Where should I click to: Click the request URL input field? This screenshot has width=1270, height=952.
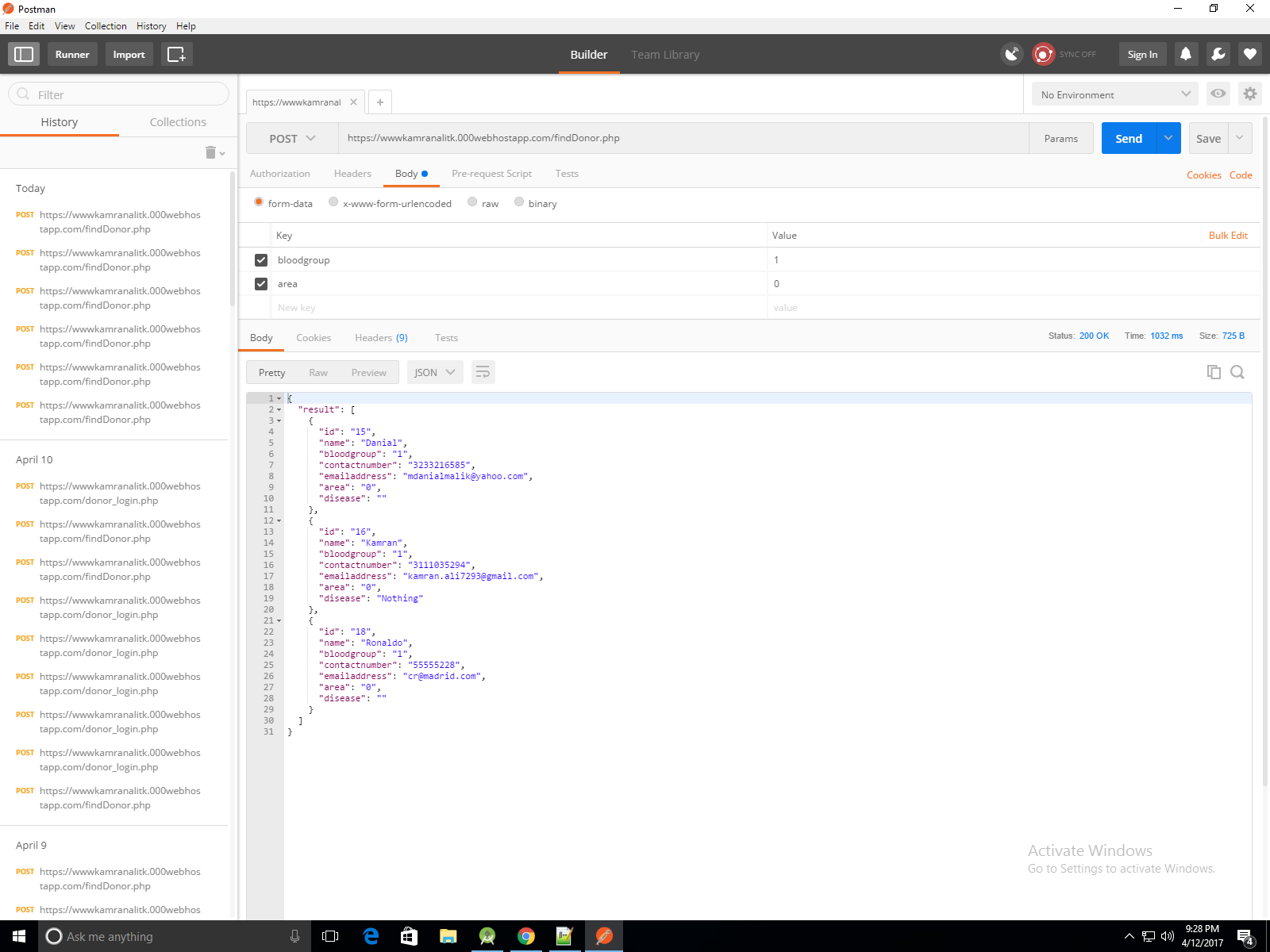tap(683, 138)
